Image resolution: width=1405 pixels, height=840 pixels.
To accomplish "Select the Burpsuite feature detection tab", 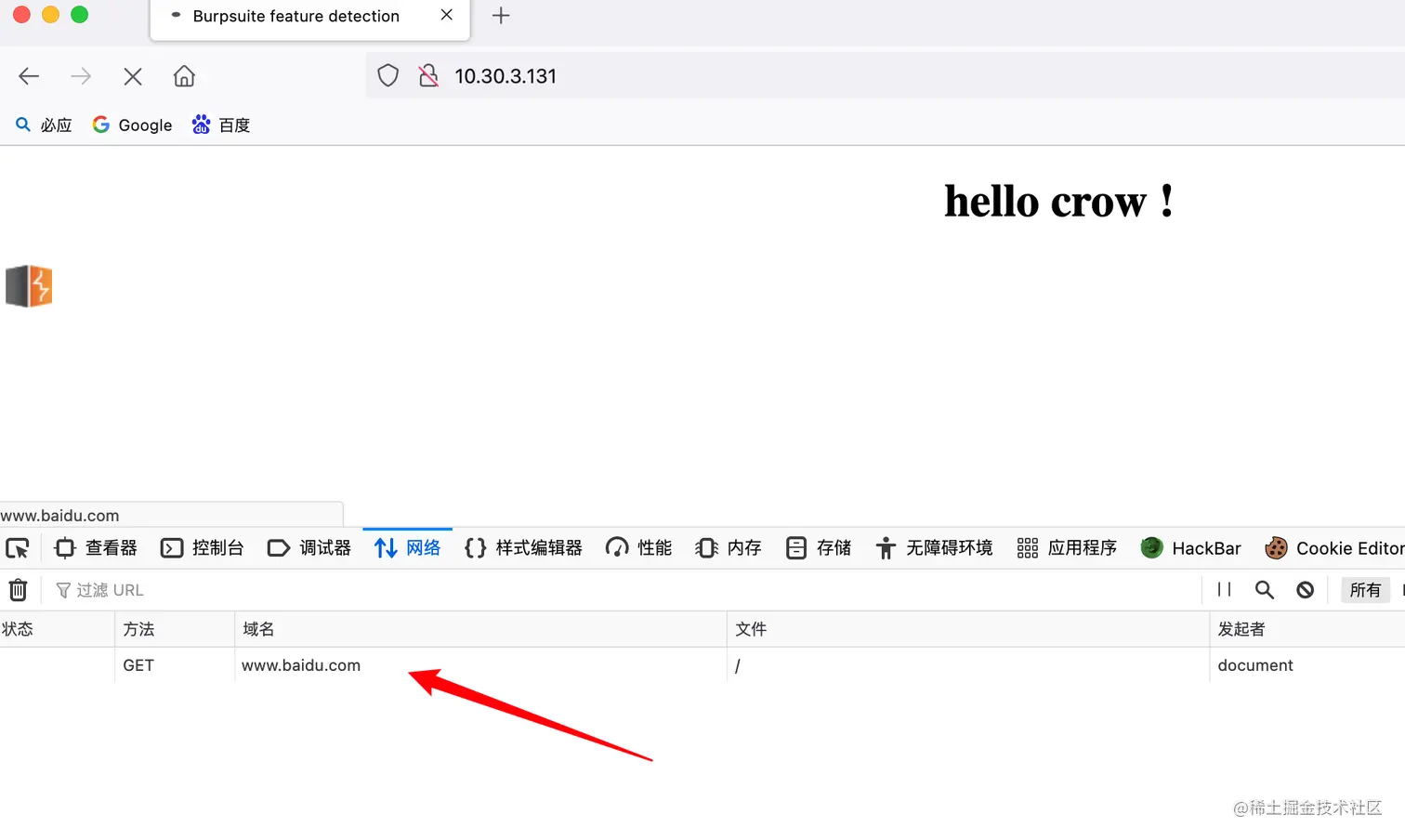I will pos(309,17).
